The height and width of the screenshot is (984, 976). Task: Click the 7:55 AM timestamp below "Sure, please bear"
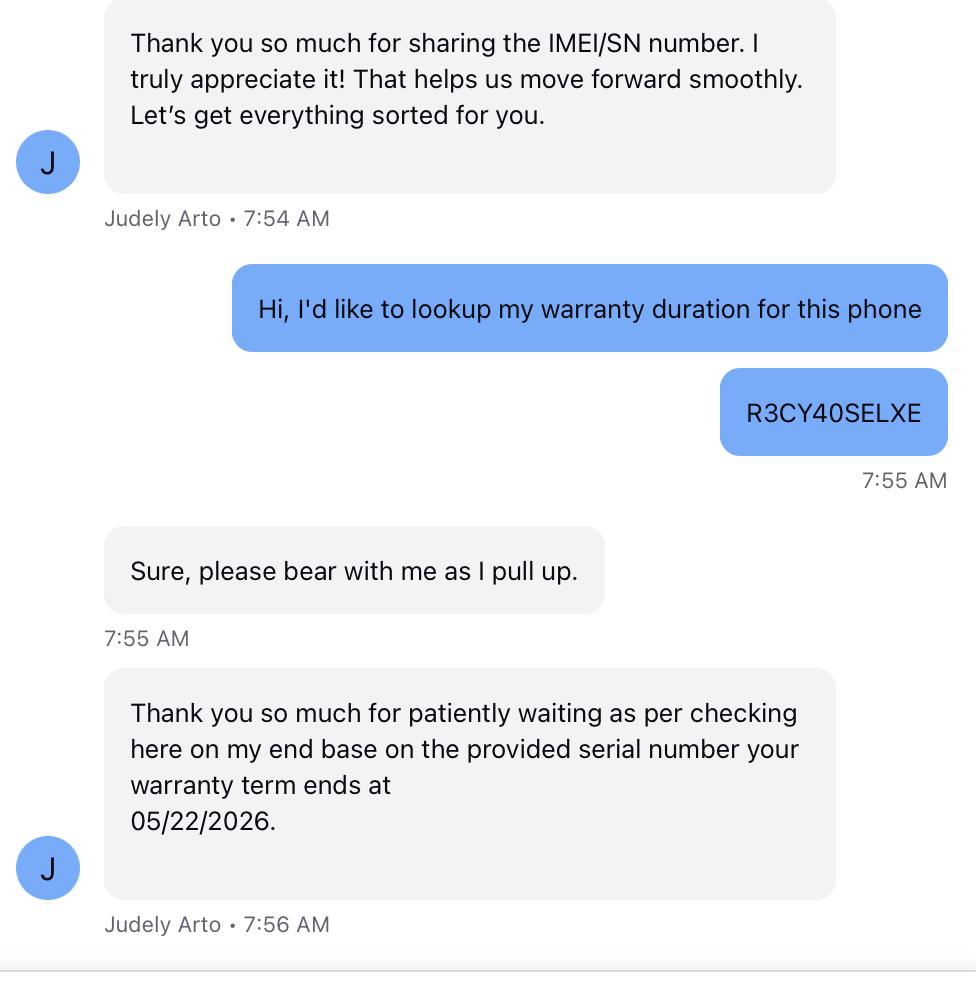click(x=146, y=639)
